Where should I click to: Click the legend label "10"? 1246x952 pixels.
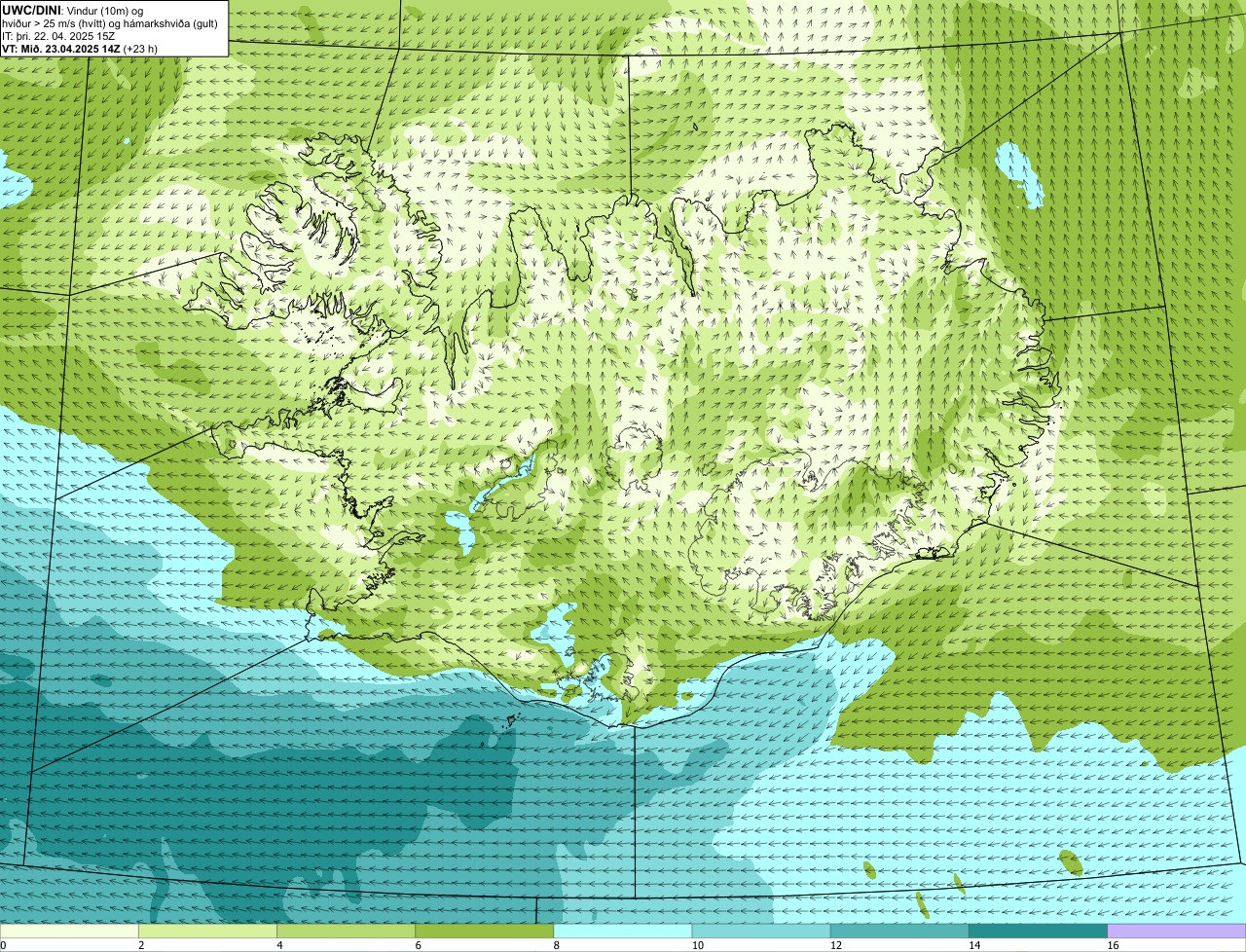(x=698, y=945)
